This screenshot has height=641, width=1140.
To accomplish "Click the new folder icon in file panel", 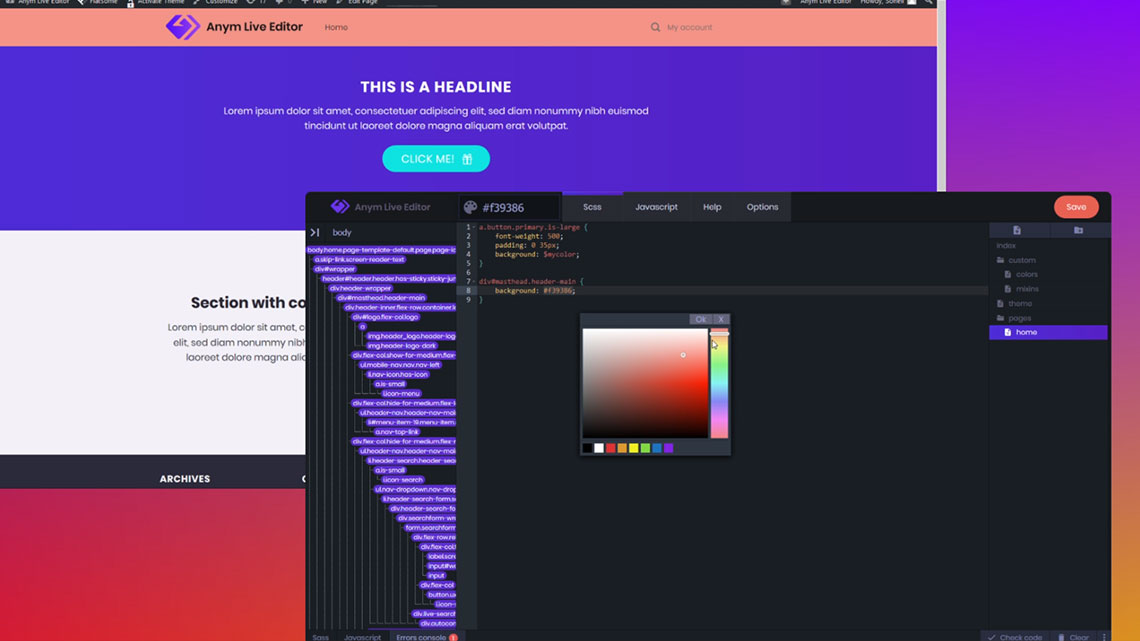I will (x=1078, y=230).
